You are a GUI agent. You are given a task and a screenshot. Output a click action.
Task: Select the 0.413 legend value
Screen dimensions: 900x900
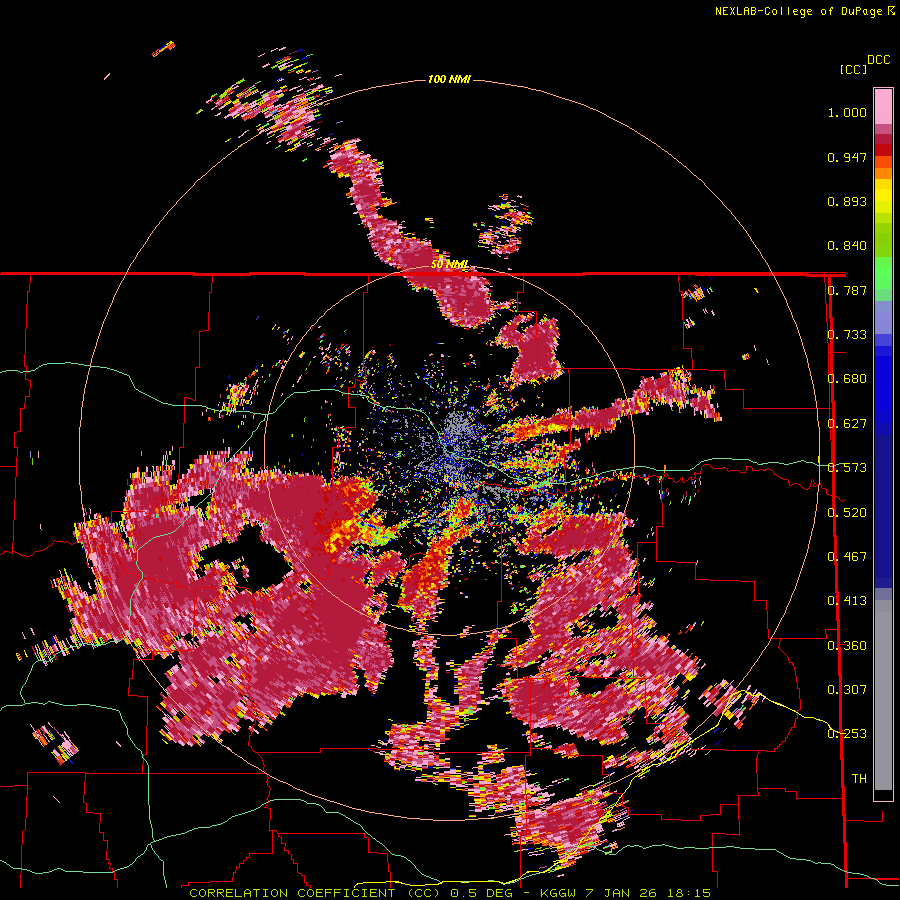click(847, 601)
